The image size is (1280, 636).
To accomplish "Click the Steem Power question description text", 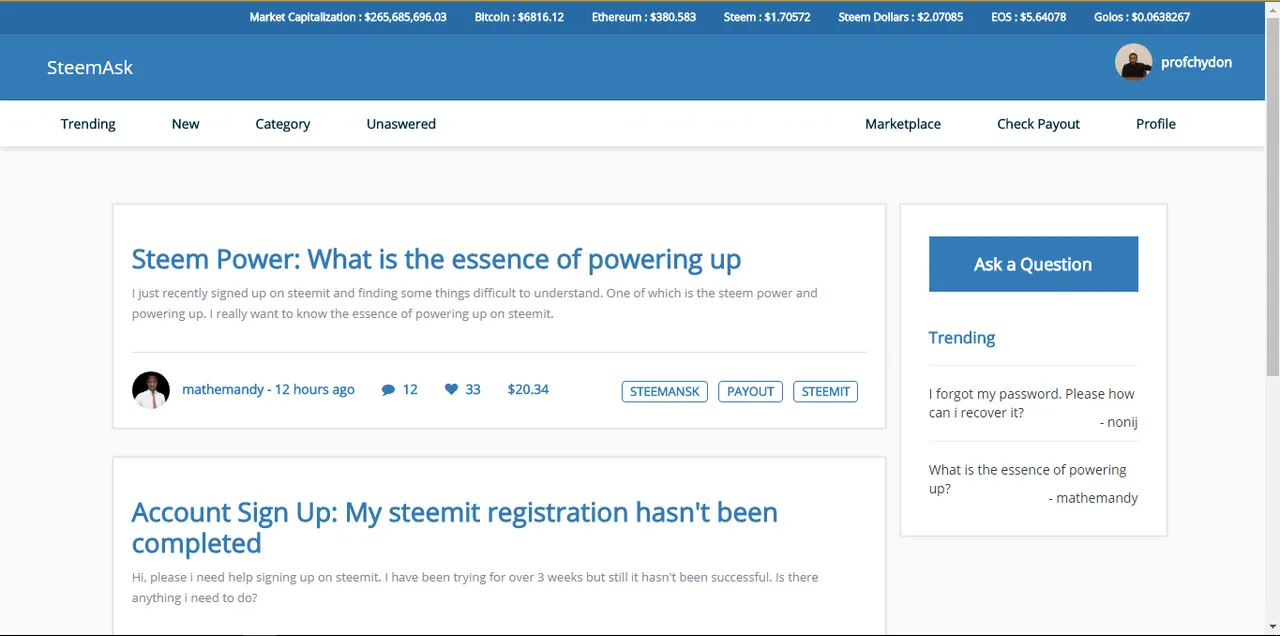I will (x=475, y=303).
